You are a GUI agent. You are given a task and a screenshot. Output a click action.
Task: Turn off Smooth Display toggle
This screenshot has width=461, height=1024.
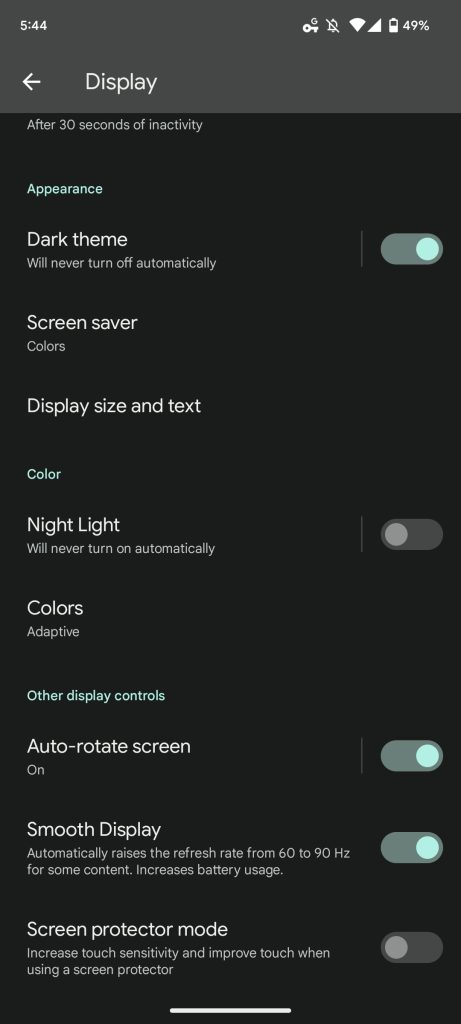pos(411,848)
